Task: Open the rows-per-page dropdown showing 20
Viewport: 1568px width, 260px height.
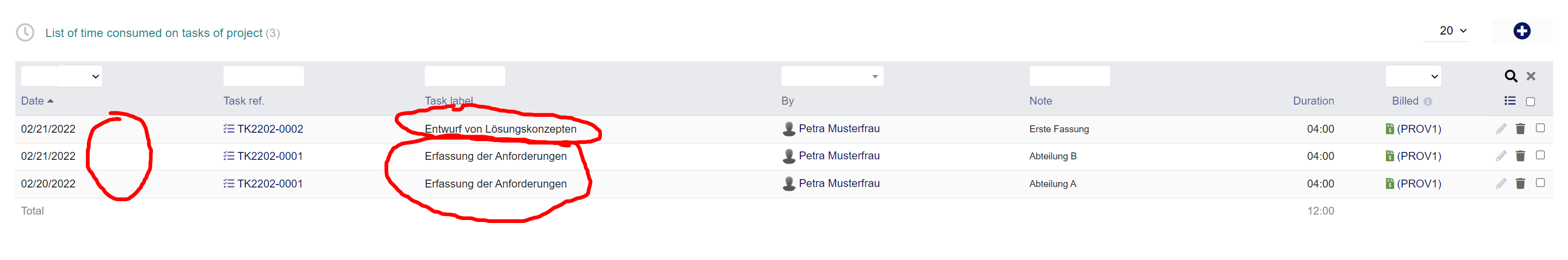Action: pyautogui.click(x=1453, y=31)
